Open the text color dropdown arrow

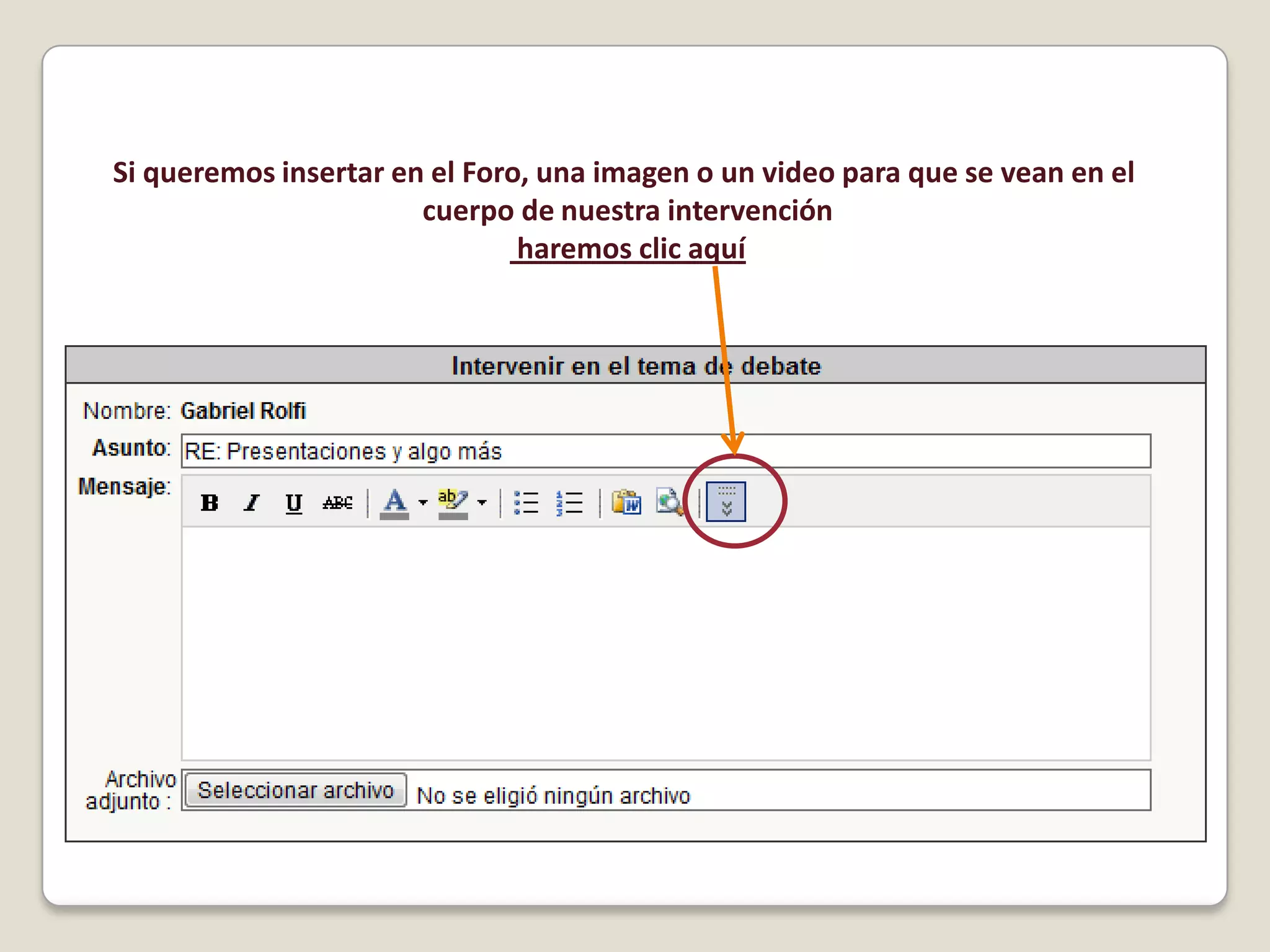coord(423,502)
